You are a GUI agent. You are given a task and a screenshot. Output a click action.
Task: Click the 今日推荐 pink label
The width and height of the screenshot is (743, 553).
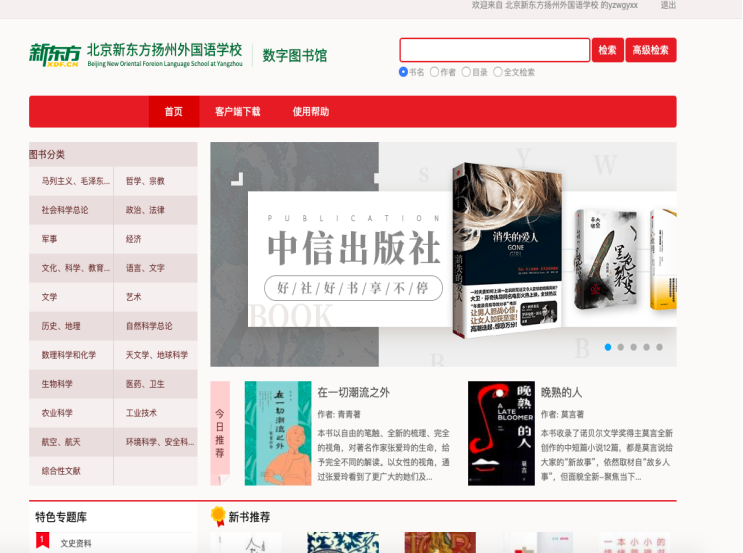tap(220, 433)
